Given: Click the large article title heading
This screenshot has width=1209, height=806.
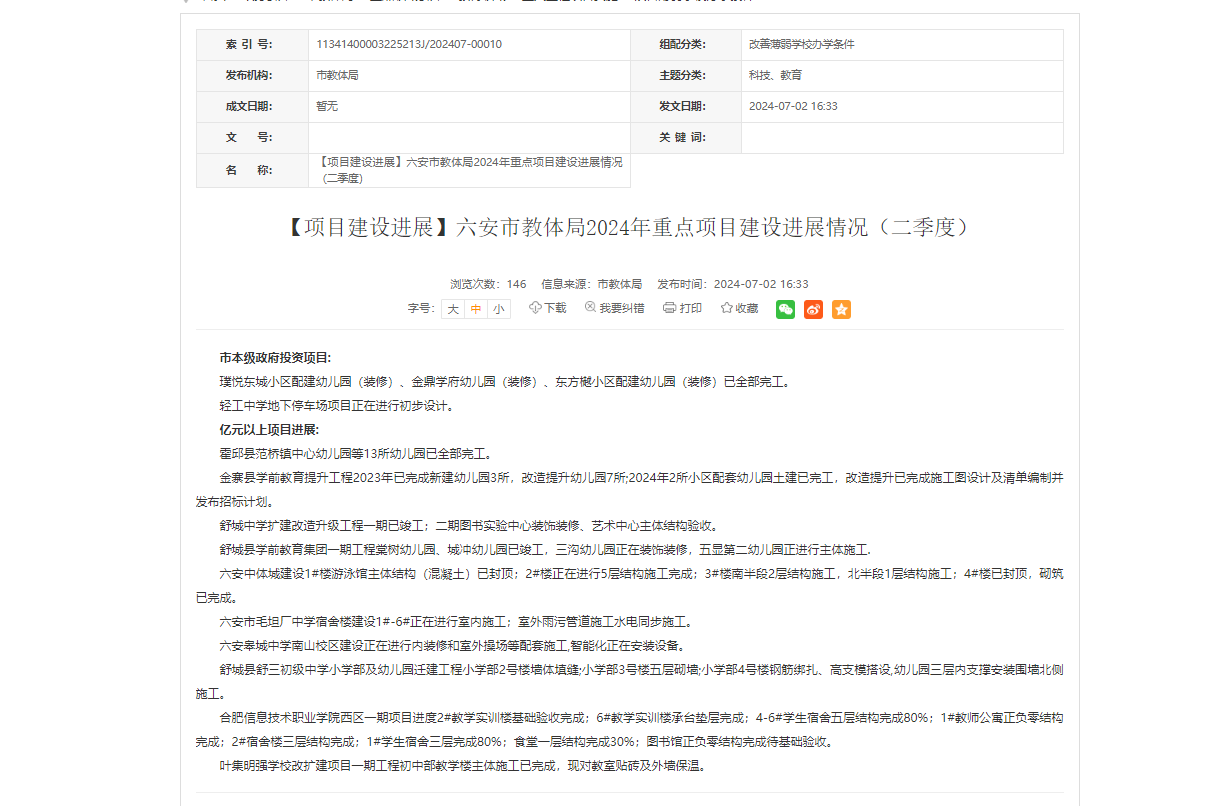Looking at the screenshot, I should click(x=629, y=228).
